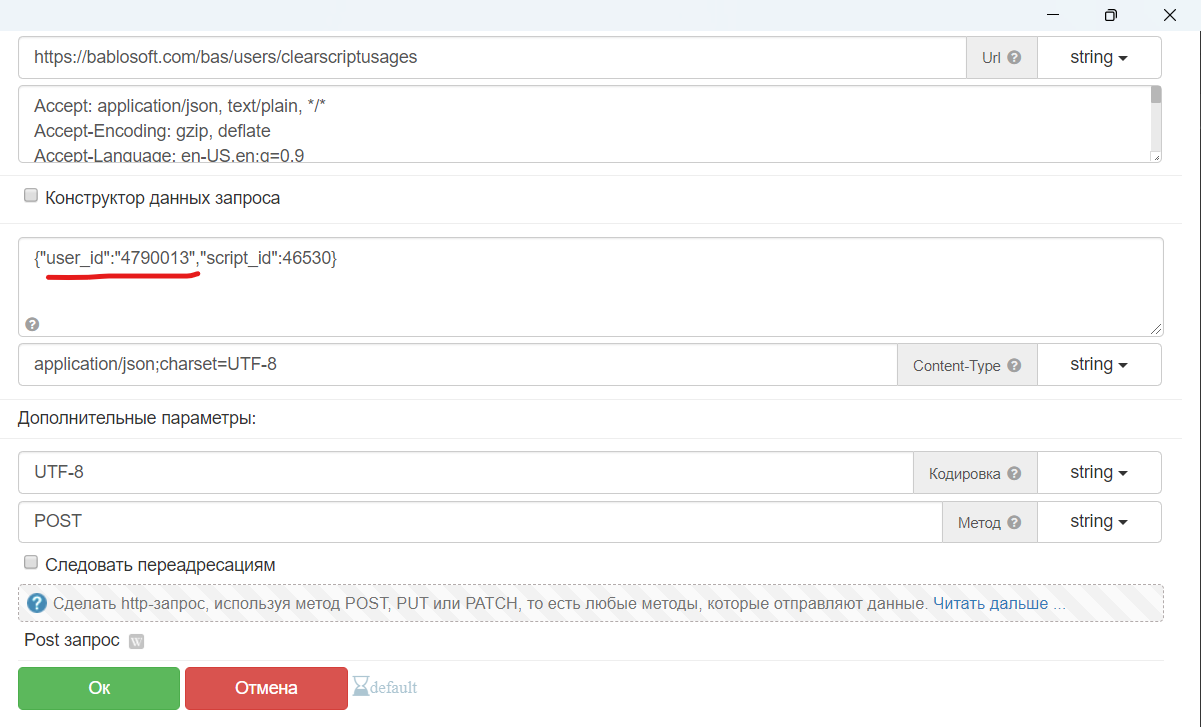Click the help icon next to Url

[1014, 58]
